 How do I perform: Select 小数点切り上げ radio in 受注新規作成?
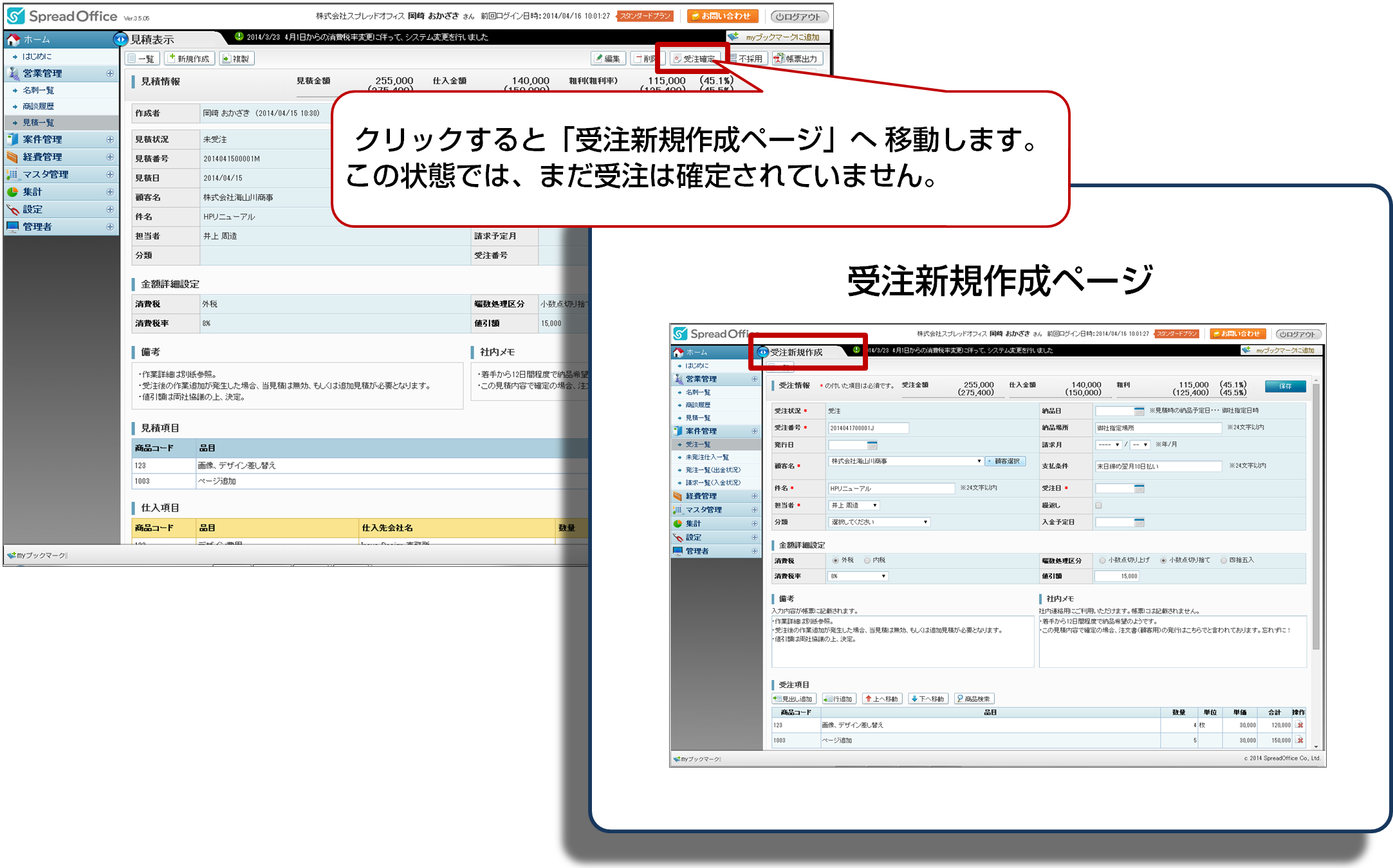coord(1102,560)
